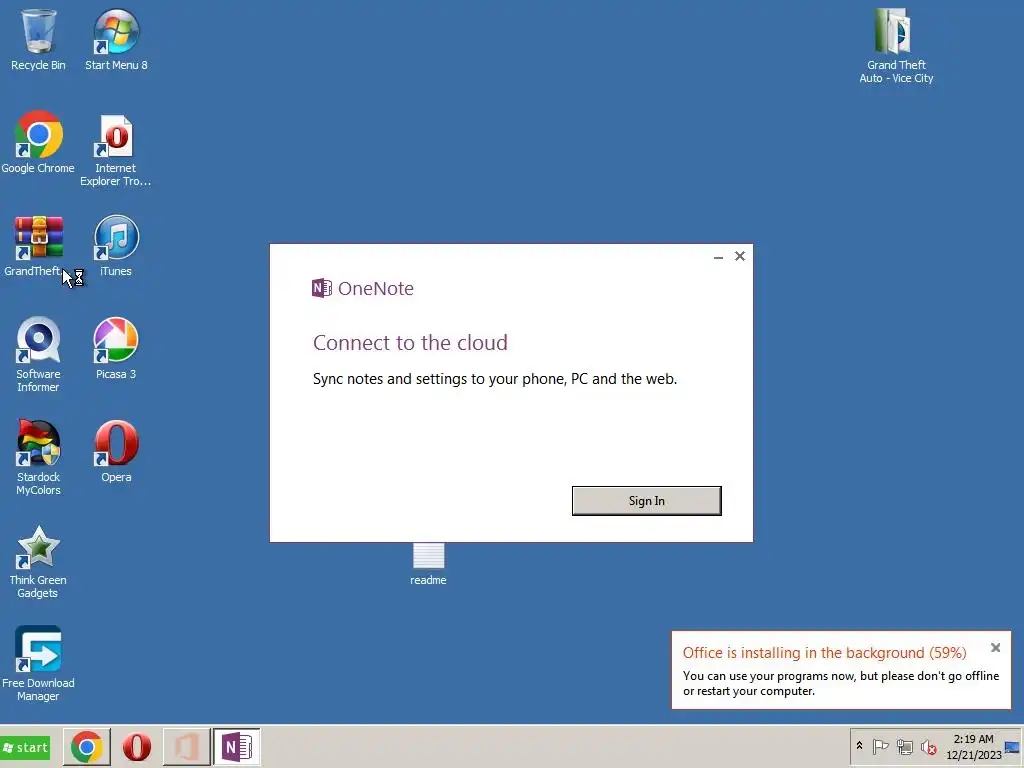Click the 'Office is installing in the background (59%)' text
This screenshot has width=1024, height=768.
(824, 652)
